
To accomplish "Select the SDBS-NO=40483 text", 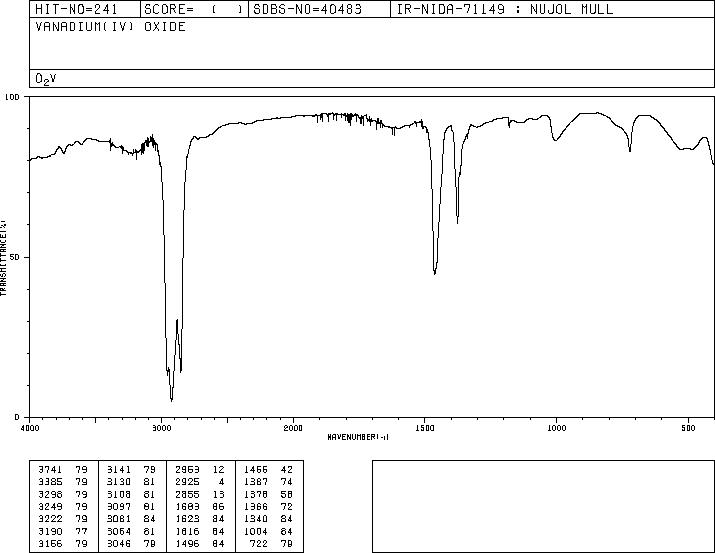I will (x=307, y=9).
